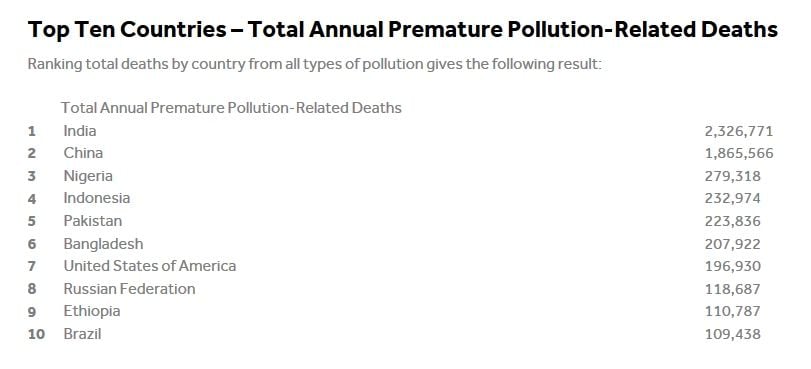
Task: Select Indonesia in the table
Action: click(x=97, y=198)
